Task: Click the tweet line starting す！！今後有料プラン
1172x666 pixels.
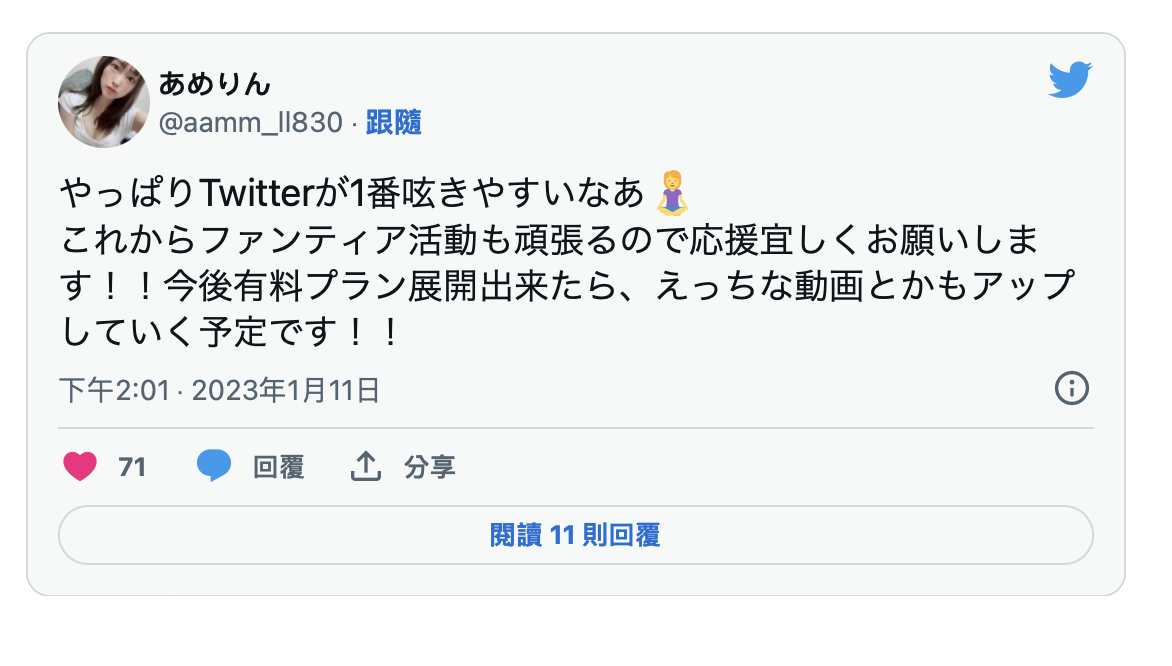Action: (x=566, y=286)
